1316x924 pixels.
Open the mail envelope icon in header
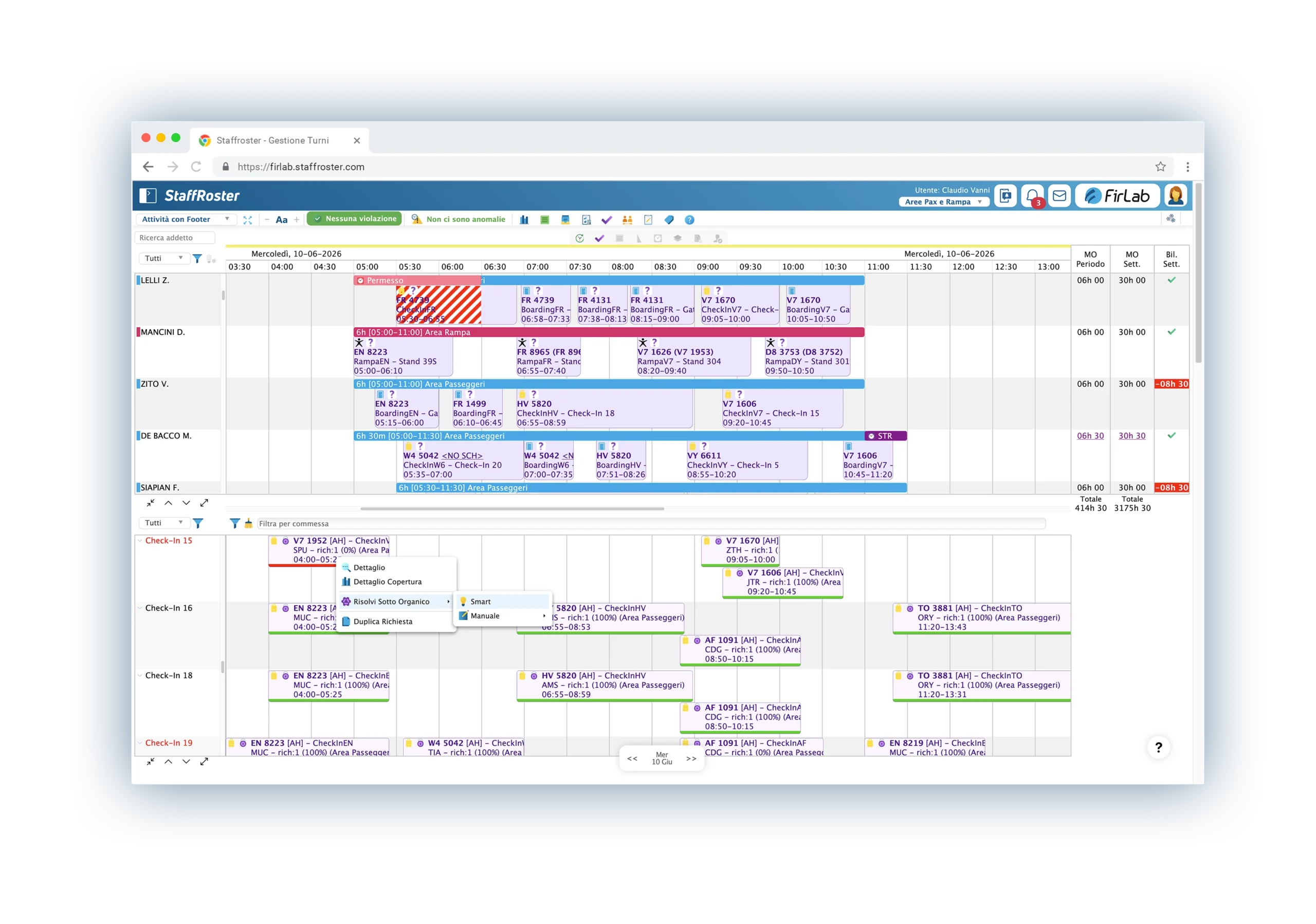1059,196
